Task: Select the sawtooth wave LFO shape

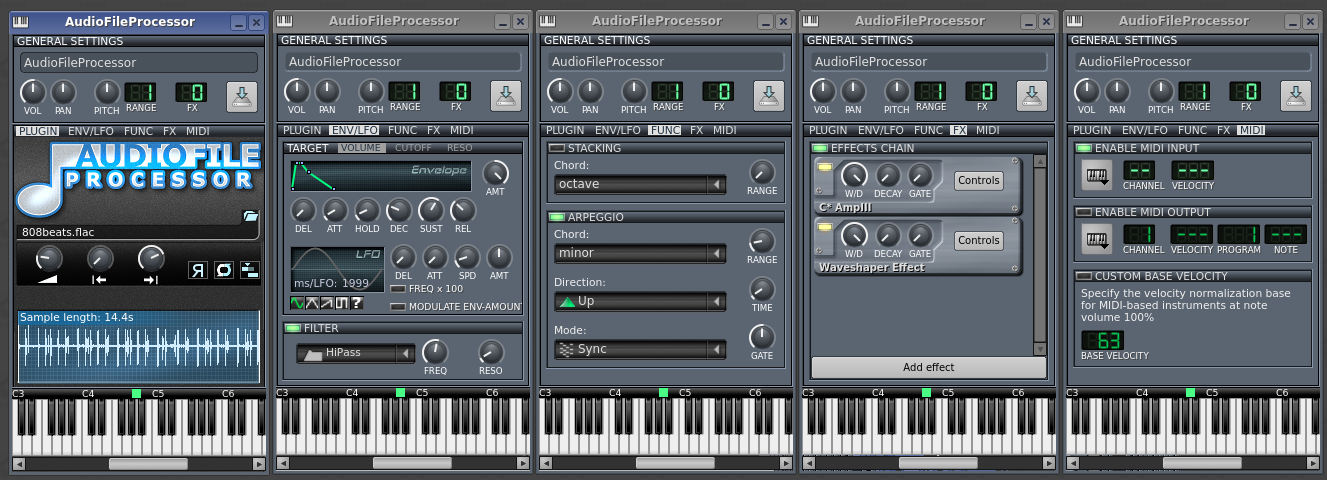Action: [x=327, y=303]
